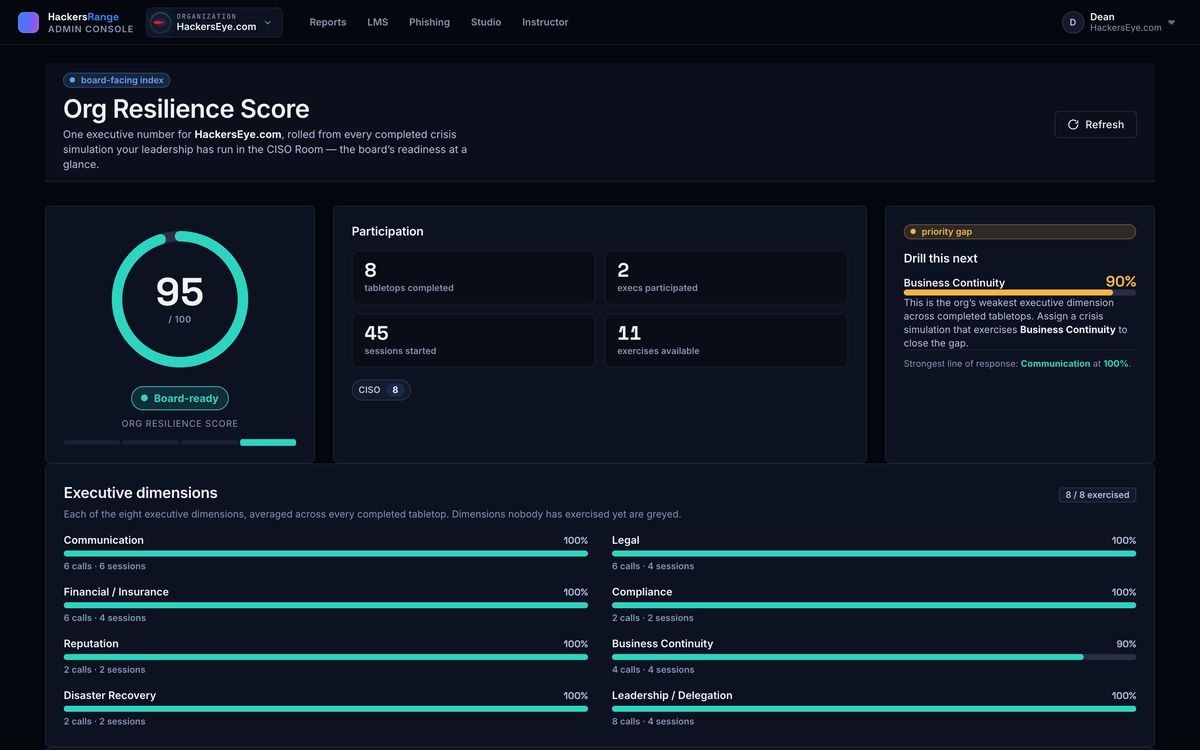Click the orange Business Continuity 90% bar
Image resolution: width=1200 pixels, height=750 pixels.
point(1020,293)
